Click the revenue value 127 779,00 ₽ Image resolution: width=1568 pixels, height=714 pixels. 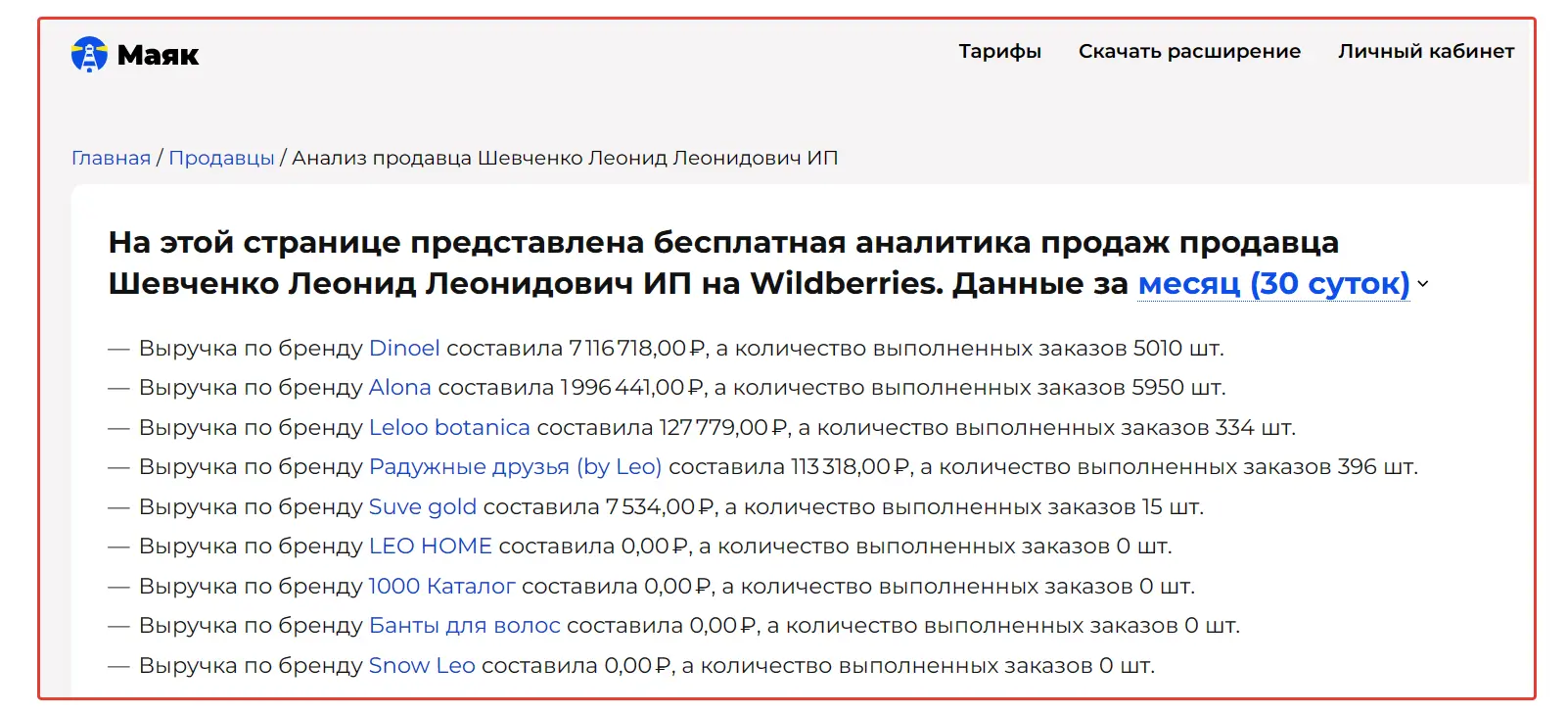coord(723,428)
